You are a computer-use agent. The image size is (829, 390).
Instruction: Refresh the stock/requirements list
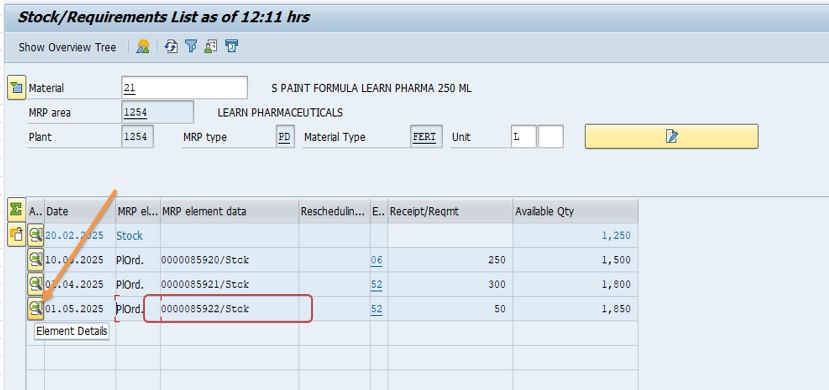click(171, 47)
